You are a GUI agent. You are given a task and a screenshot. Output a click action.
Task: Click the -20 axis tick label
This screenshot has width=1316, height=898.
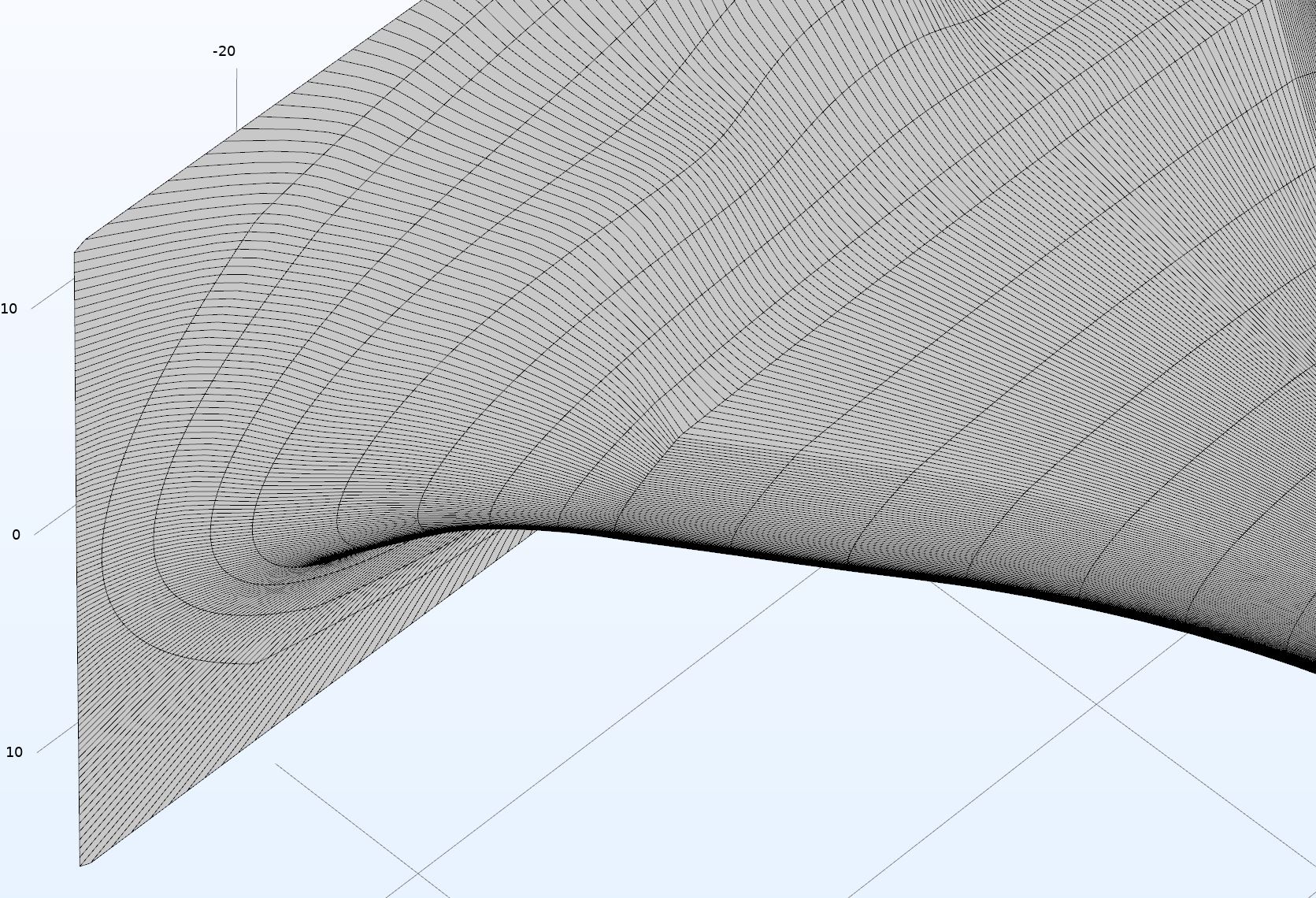(x=224, y=51)
